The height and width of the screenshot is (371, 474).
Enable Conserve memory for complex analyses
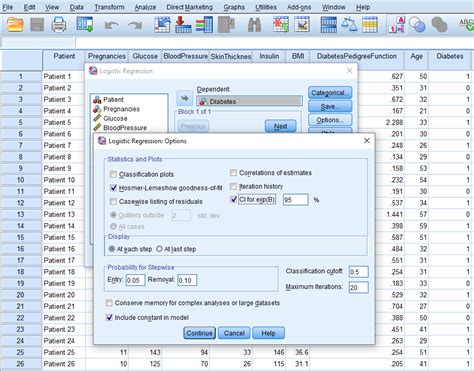[109, 303]
